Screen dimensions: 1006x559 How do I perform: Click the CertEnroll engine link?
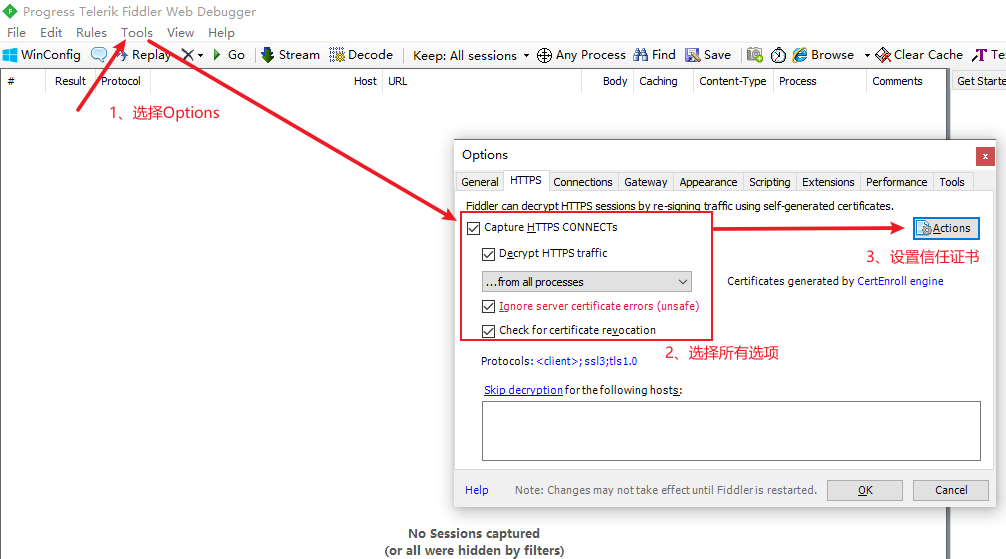900,281
